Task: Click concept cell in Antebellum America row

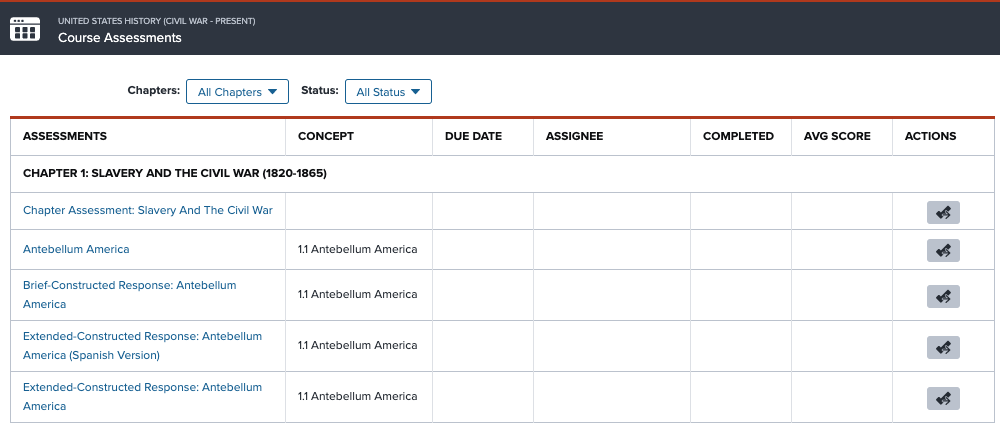Action: [x=358, y=249]
